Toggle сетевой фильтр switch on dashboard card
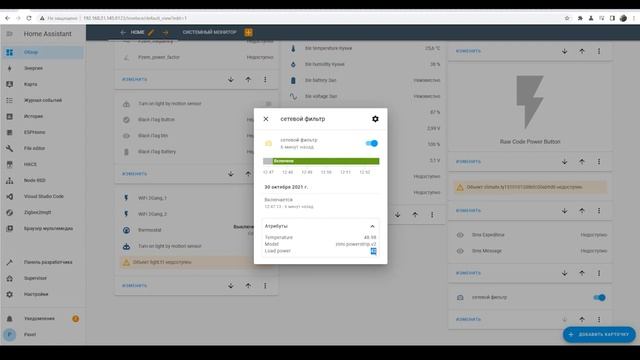 pyautogui.click(x=599, y=298)
